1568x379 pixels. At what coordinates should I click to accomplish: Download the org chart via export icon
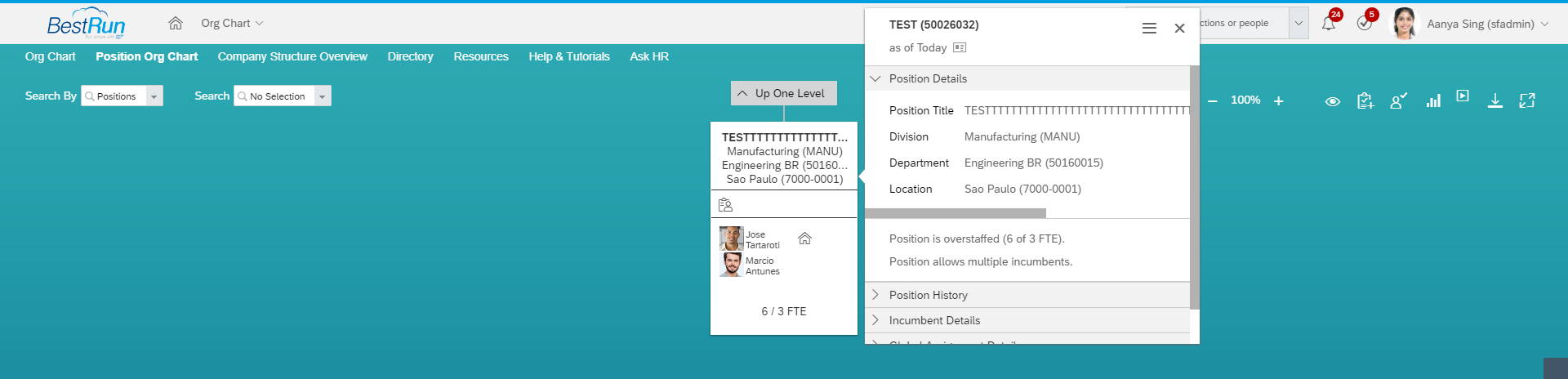(x=1495, y=100)
